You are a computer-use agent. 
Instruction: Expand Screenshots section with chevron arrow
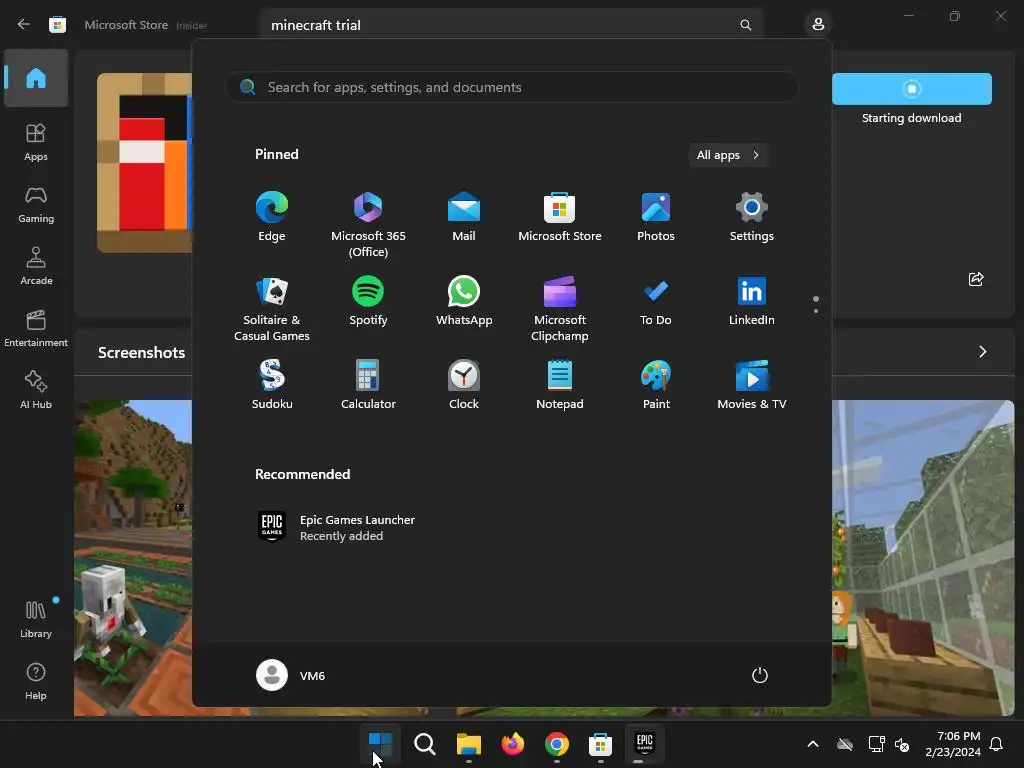click(982, 352)
